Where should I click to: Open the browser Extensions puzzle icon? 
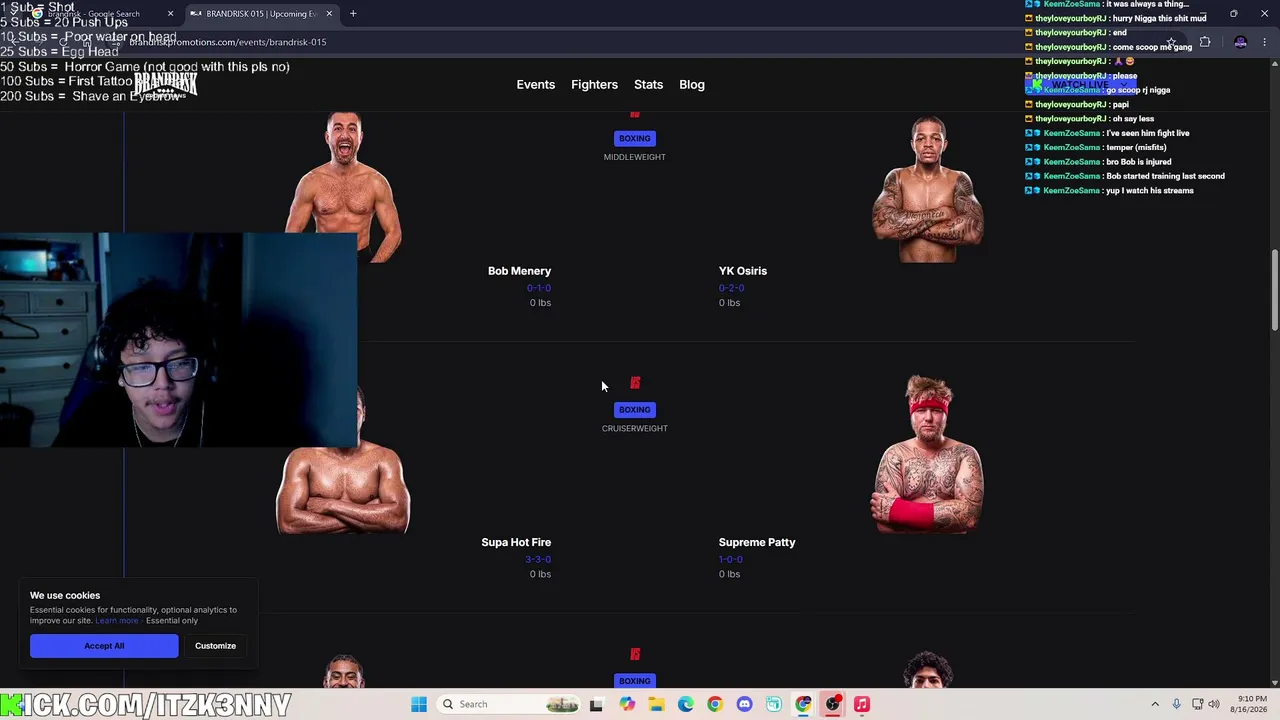[x=1205, y=42]
